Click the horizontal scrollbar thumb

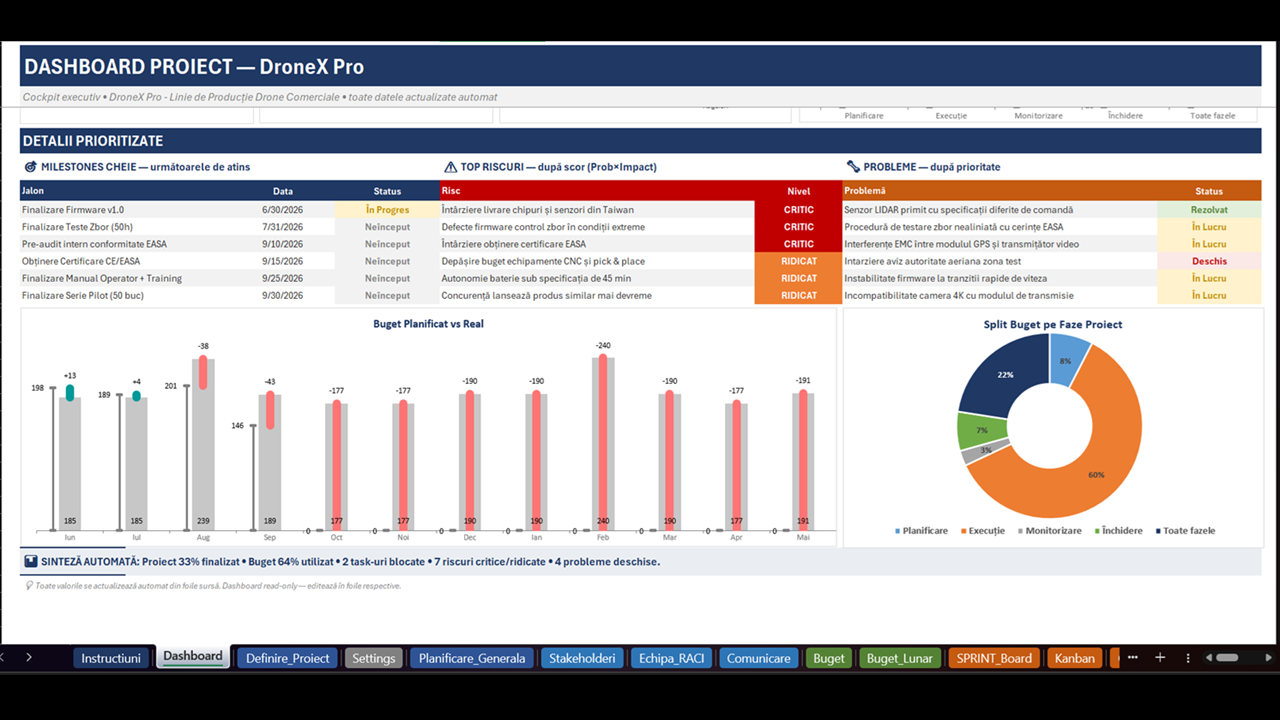1227,658
